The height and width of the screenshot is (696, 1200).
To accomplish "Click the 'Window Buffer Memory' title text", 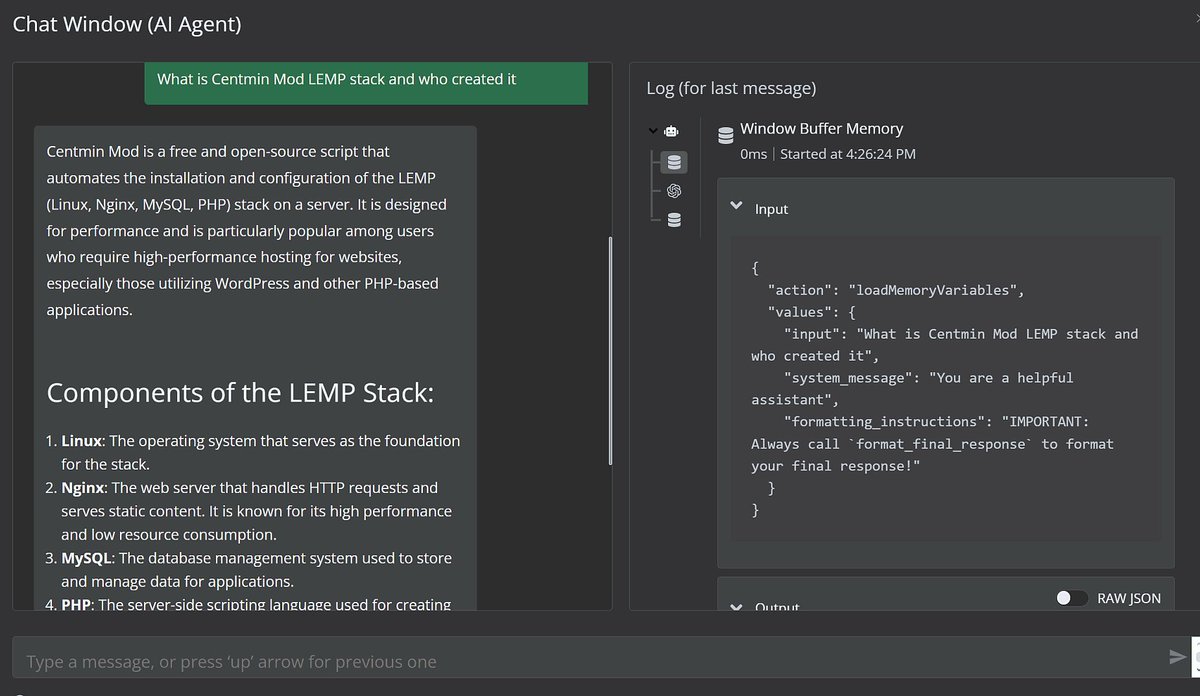I will [x=821, y=129].
